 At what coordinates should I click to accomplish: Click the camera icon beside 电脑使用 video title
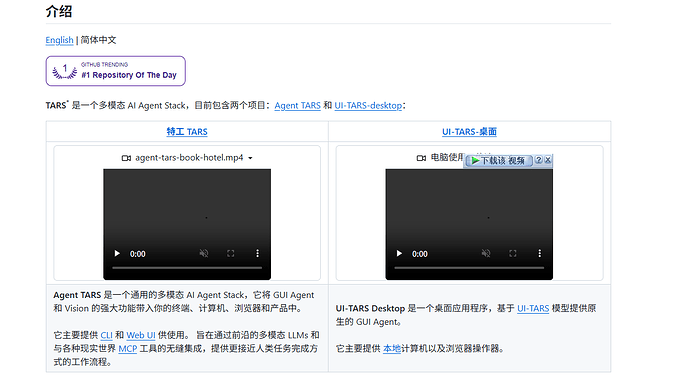(421, 158)
